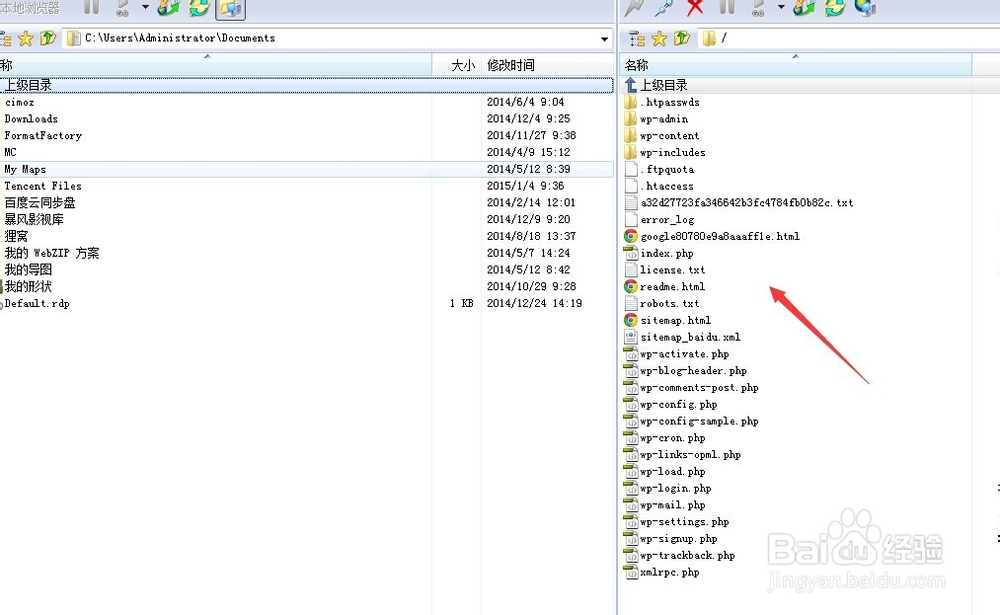Screen dimensions: 1000x615
Task: Select the 我的 WebZIP 方案 folder
Action: [52, 253]
